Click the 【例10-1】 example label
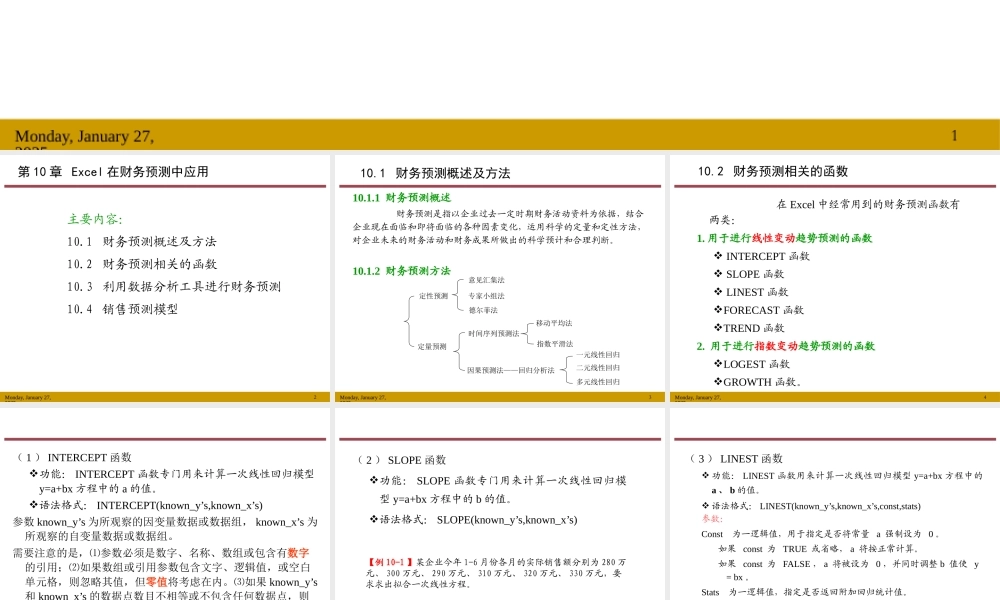 [x=389, y=562]
